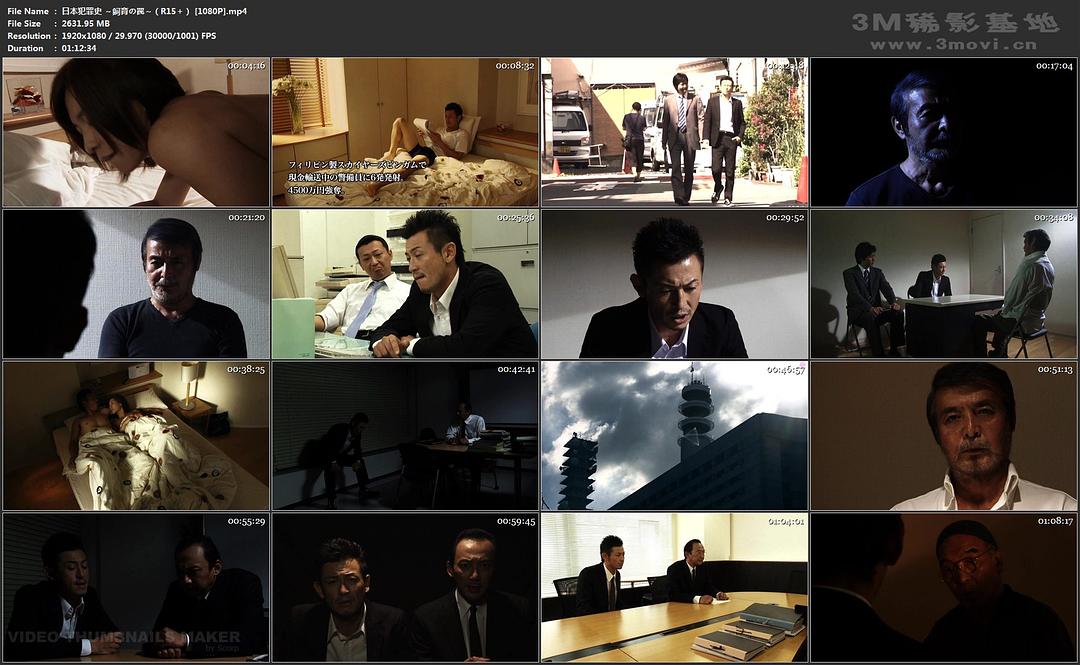
Task: Open the thumbnail timestamped 00:38:25
Action: tap(136, 436)
